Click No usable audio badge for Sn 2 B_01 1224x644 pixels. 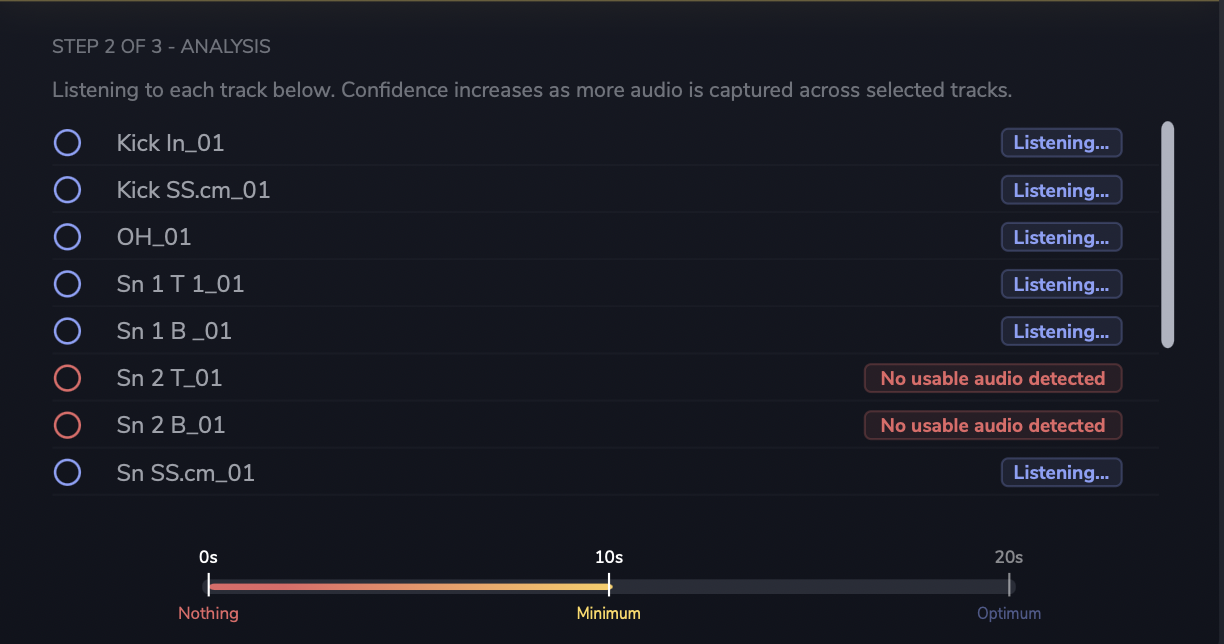tap(993, 425)
